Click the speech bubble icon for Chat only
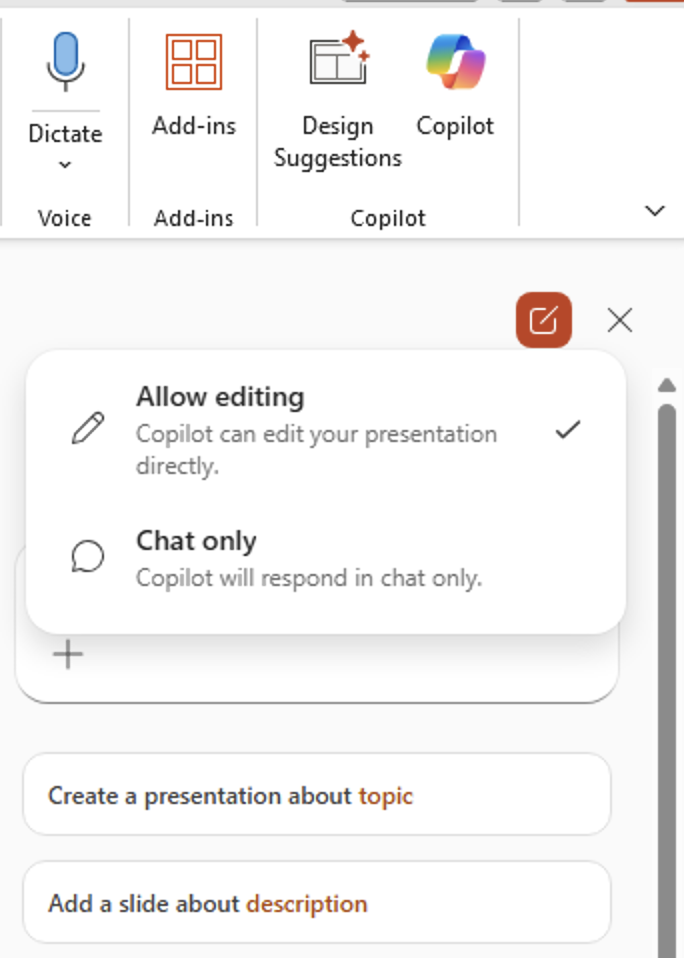684x958 pixels. [88, 557]
